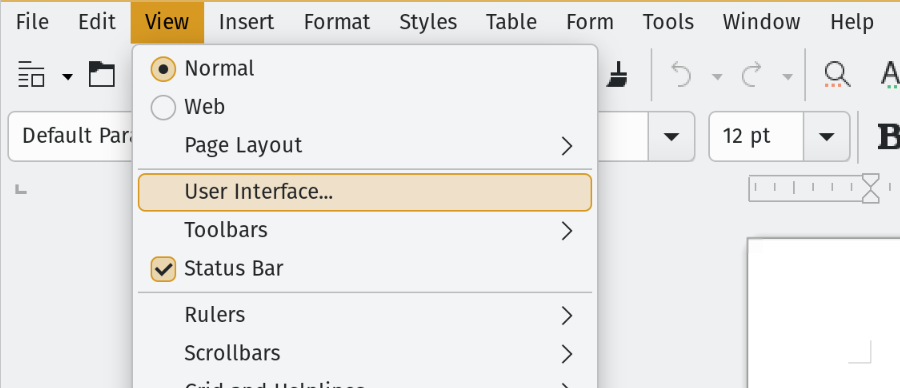The height and width of the screenshot is (388, 900).
Task: Click the Bold formatting icon
Action: (x=889, y=137)
